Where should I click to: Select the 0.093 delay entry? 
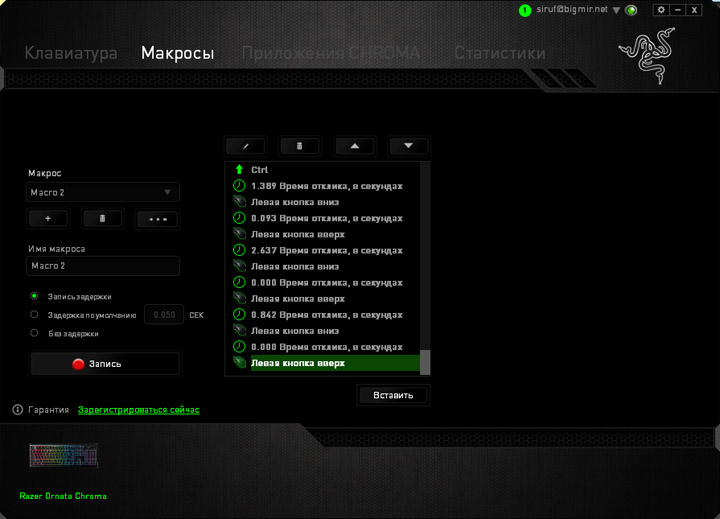click(x=322, y=218)
